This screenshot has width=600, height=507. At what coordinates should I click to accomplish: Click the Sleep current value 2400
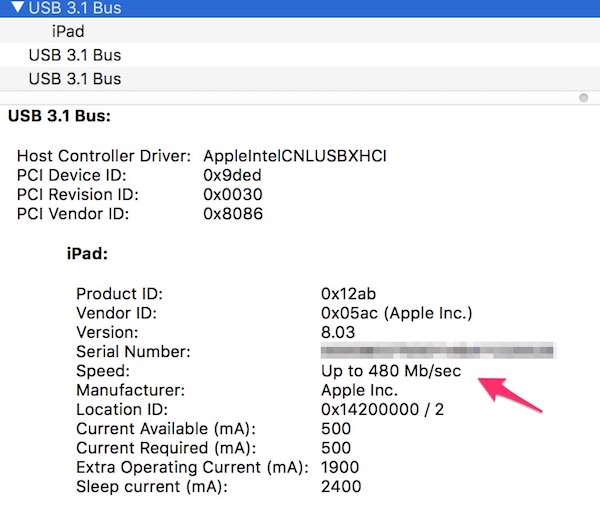tap(341, 486)
